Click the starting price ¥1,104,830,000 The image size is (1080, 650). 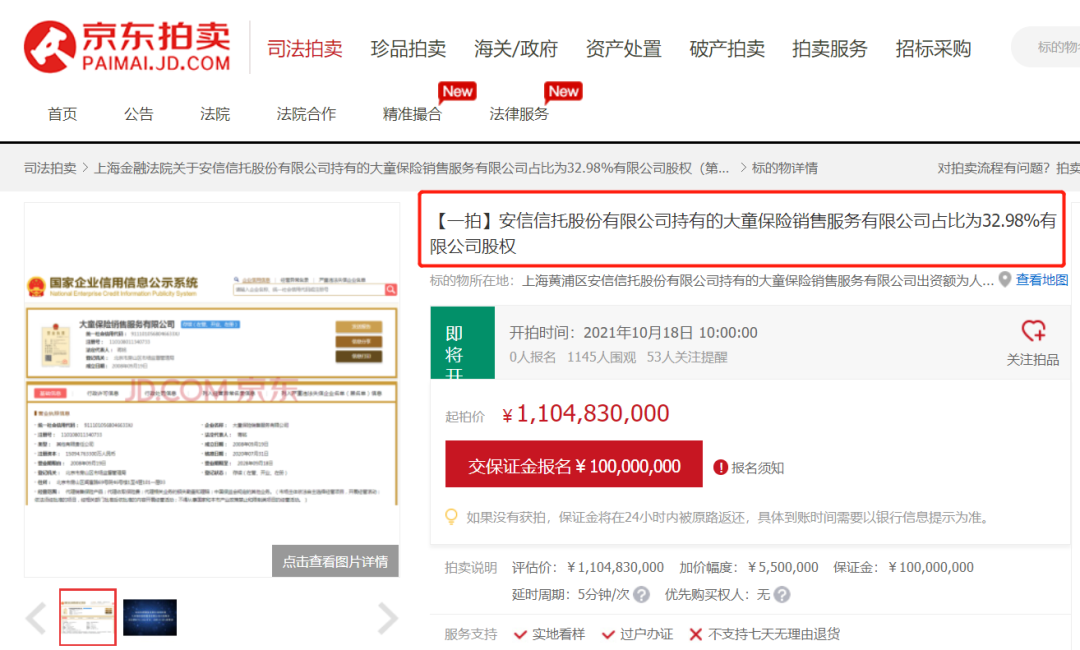pos(585,414)
